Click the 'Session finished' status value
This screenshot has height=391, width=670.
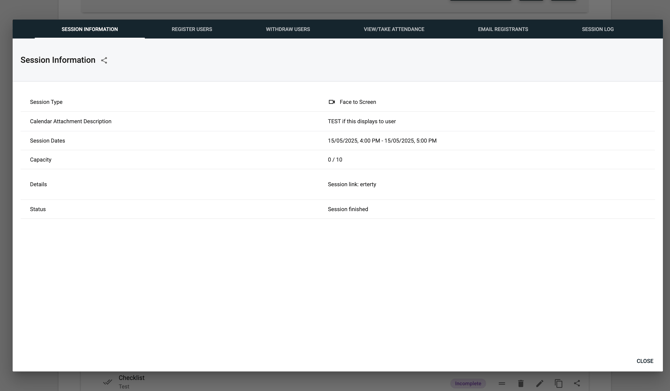[348, 209]
